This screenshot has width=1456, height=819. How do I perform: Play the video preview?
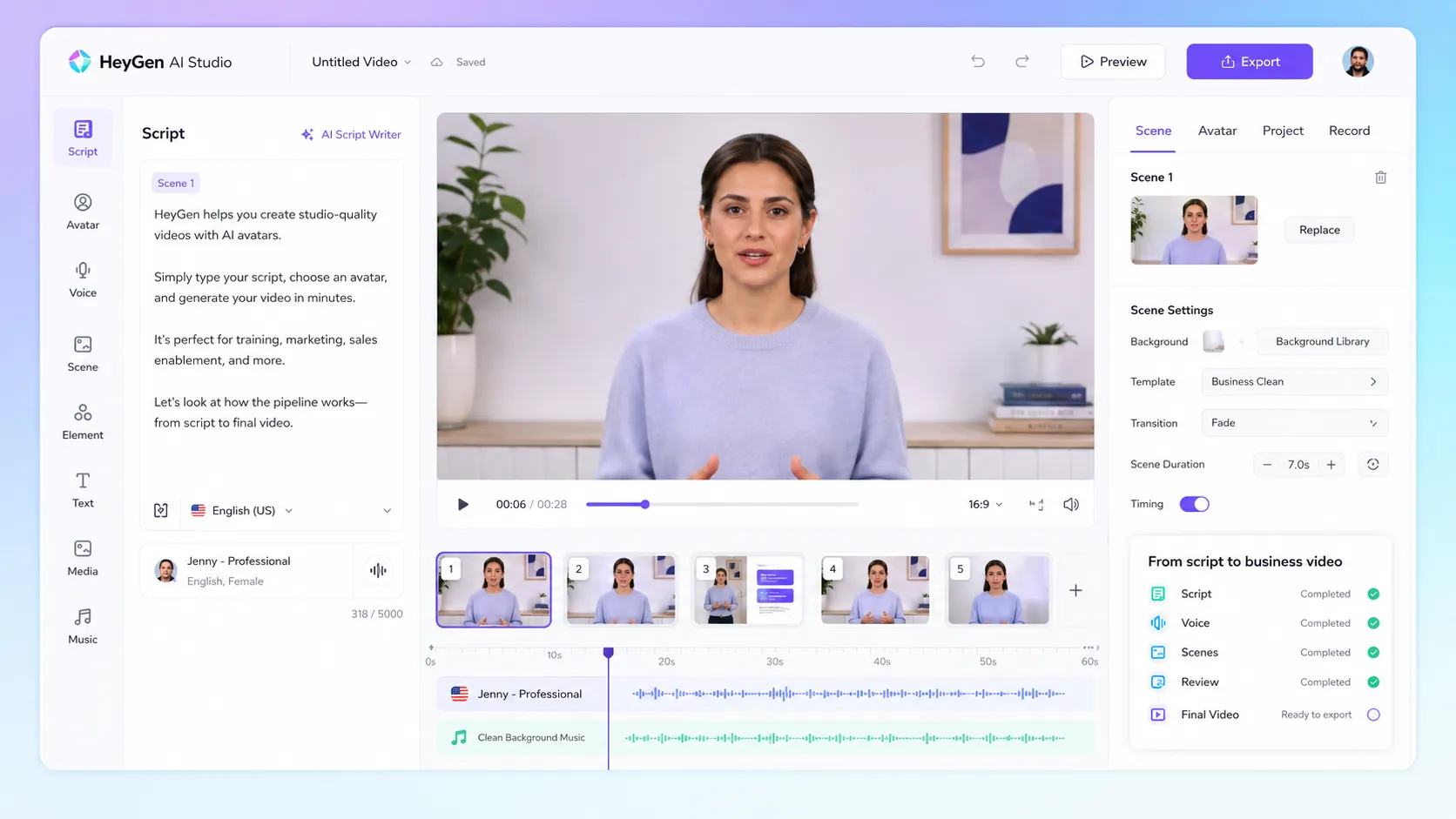pos(463,504)
